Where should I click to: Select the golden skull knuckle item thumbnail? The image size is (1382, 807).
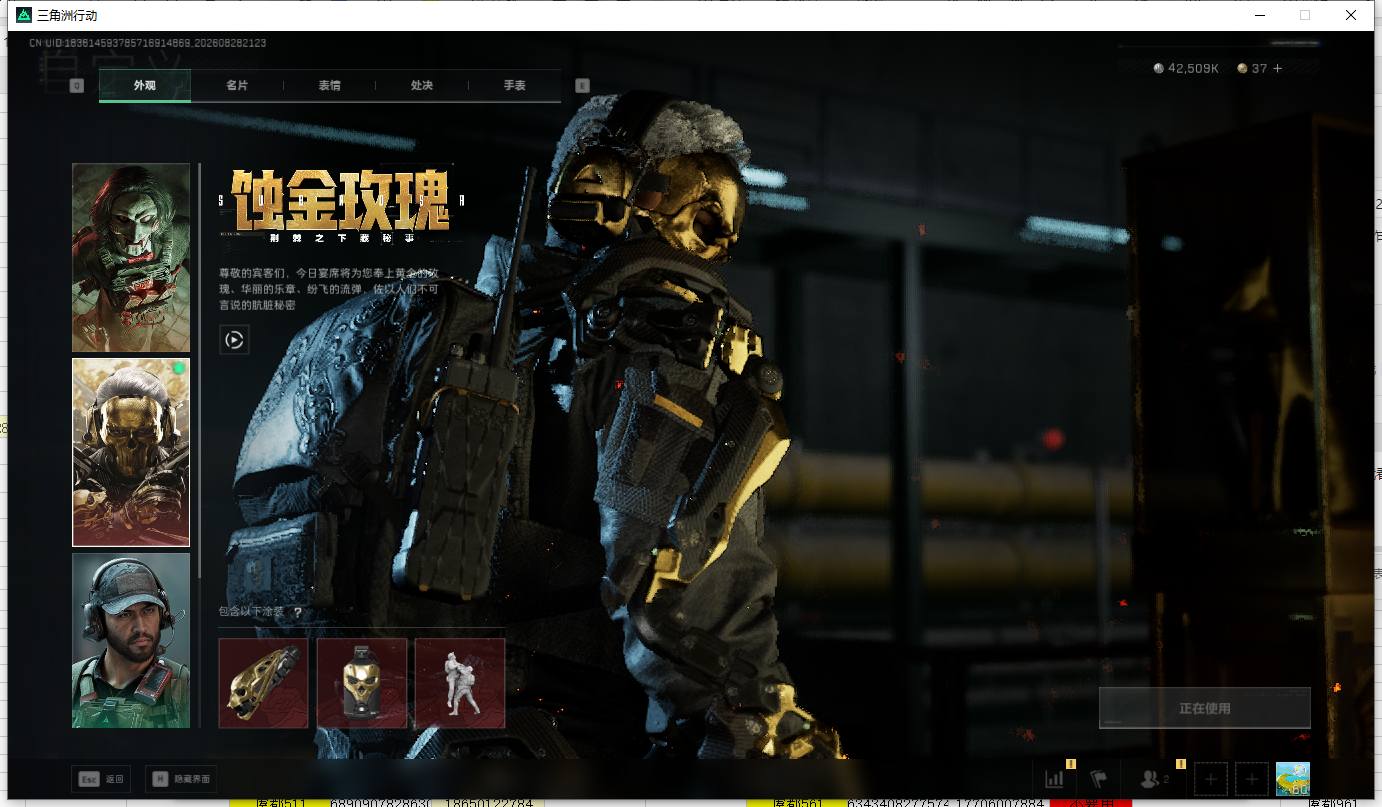click(x=263, y=683)
